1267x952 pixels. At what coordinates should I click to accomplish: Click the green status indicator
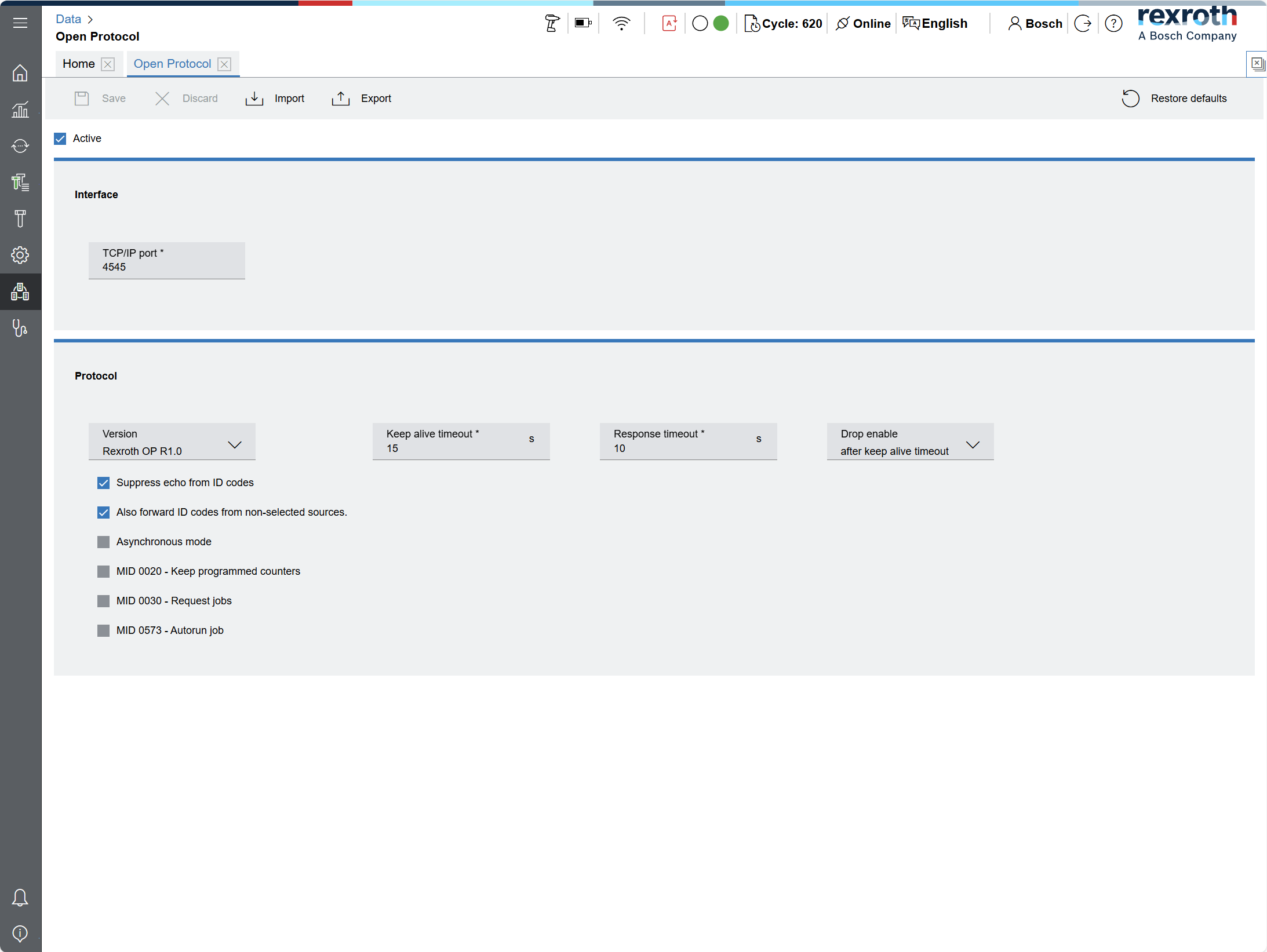coord(721,24)
